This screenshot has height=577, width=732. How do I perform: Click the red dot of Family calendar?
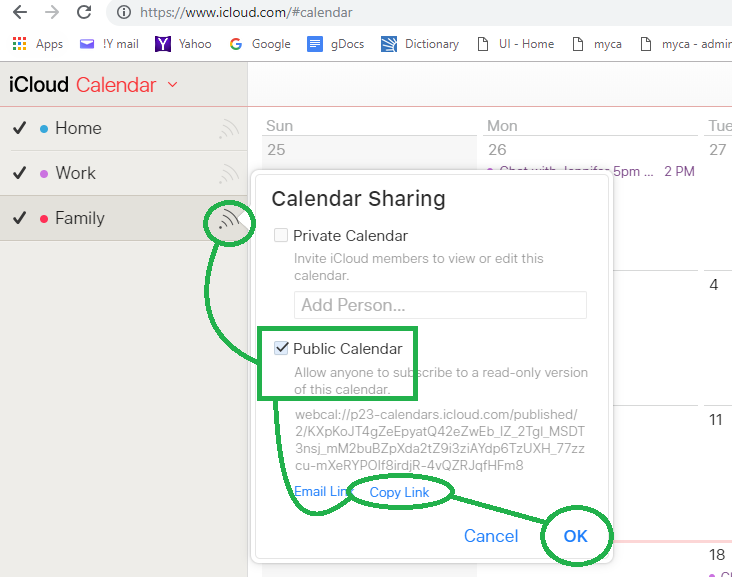(44, 218)
